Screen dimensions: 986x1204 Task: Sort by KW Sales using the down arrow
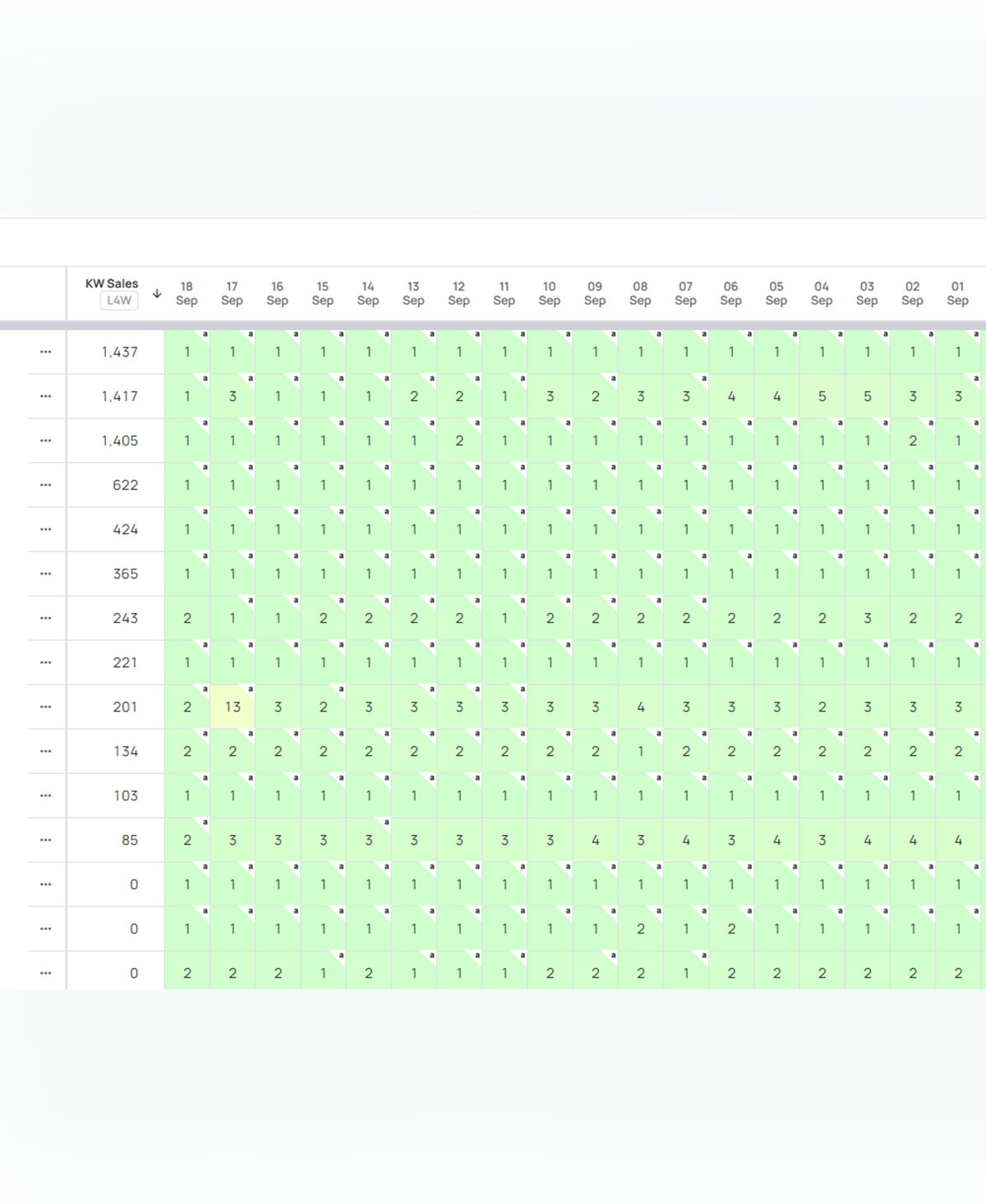pos(157,293)
